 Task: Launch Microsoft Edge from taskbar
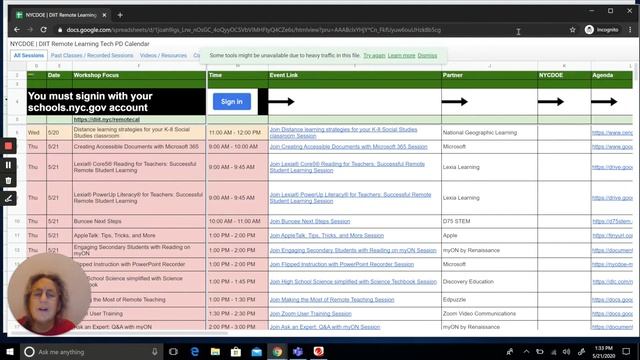pyautogui.click(x=194, y=351)
